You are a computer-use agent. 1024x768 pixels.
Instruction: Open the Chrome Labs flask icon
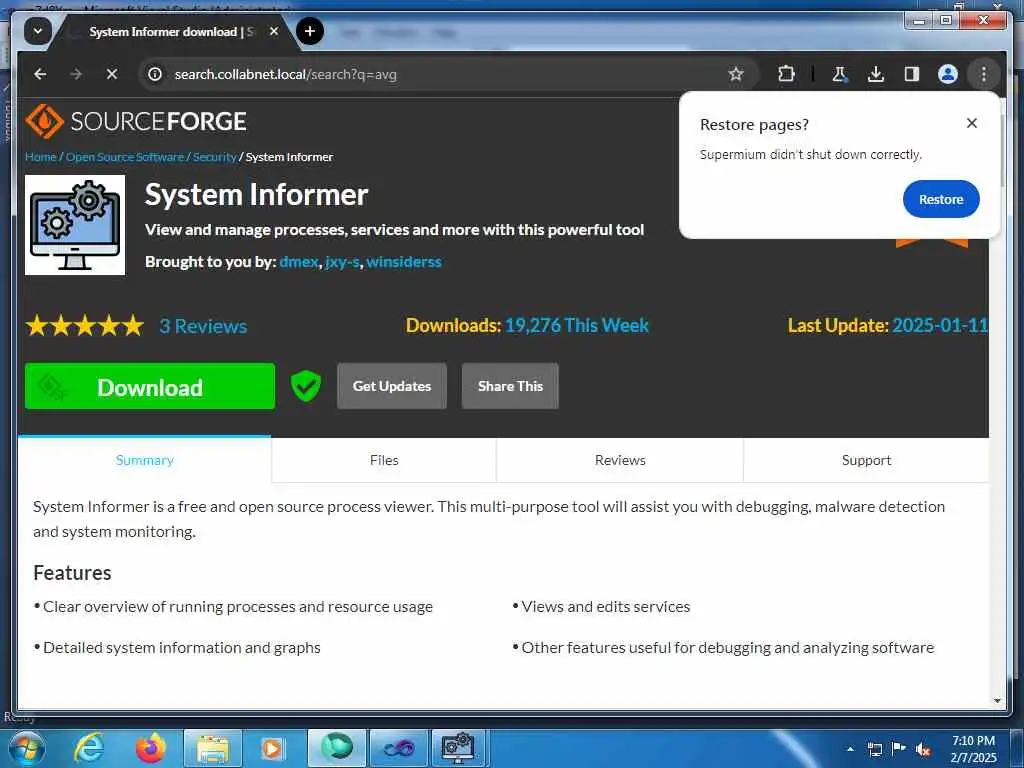840,74
